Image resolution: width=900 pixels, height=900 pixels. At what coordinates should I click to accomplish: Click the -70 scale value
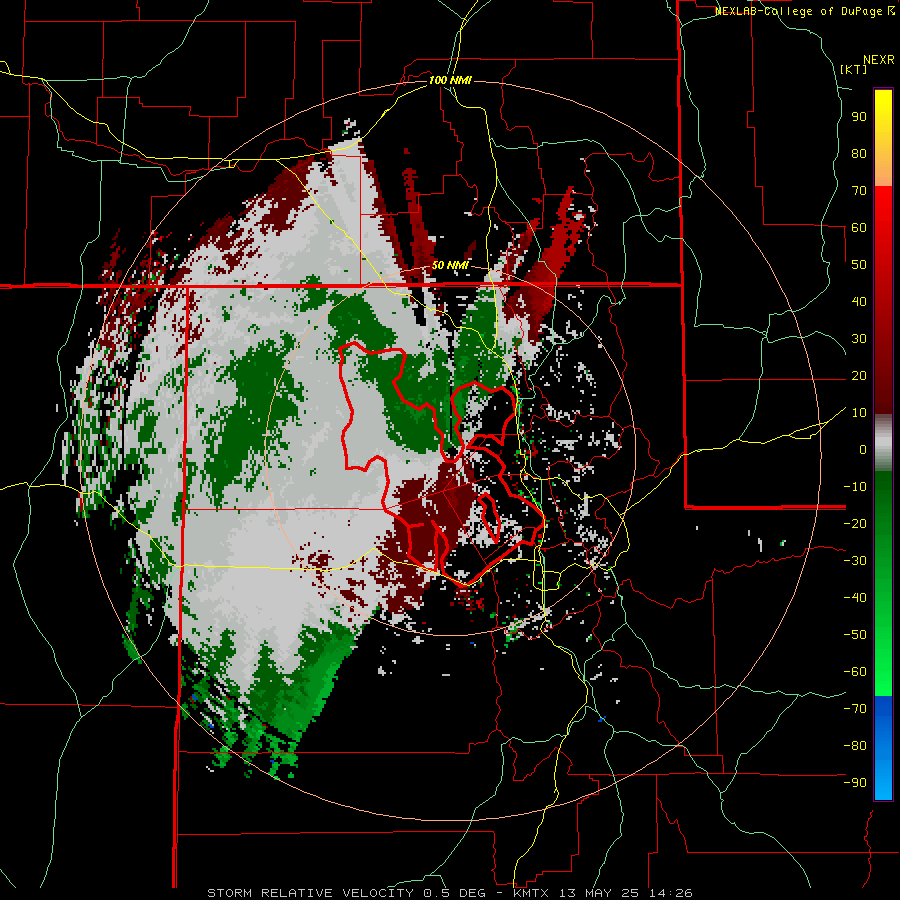point(855,709)
